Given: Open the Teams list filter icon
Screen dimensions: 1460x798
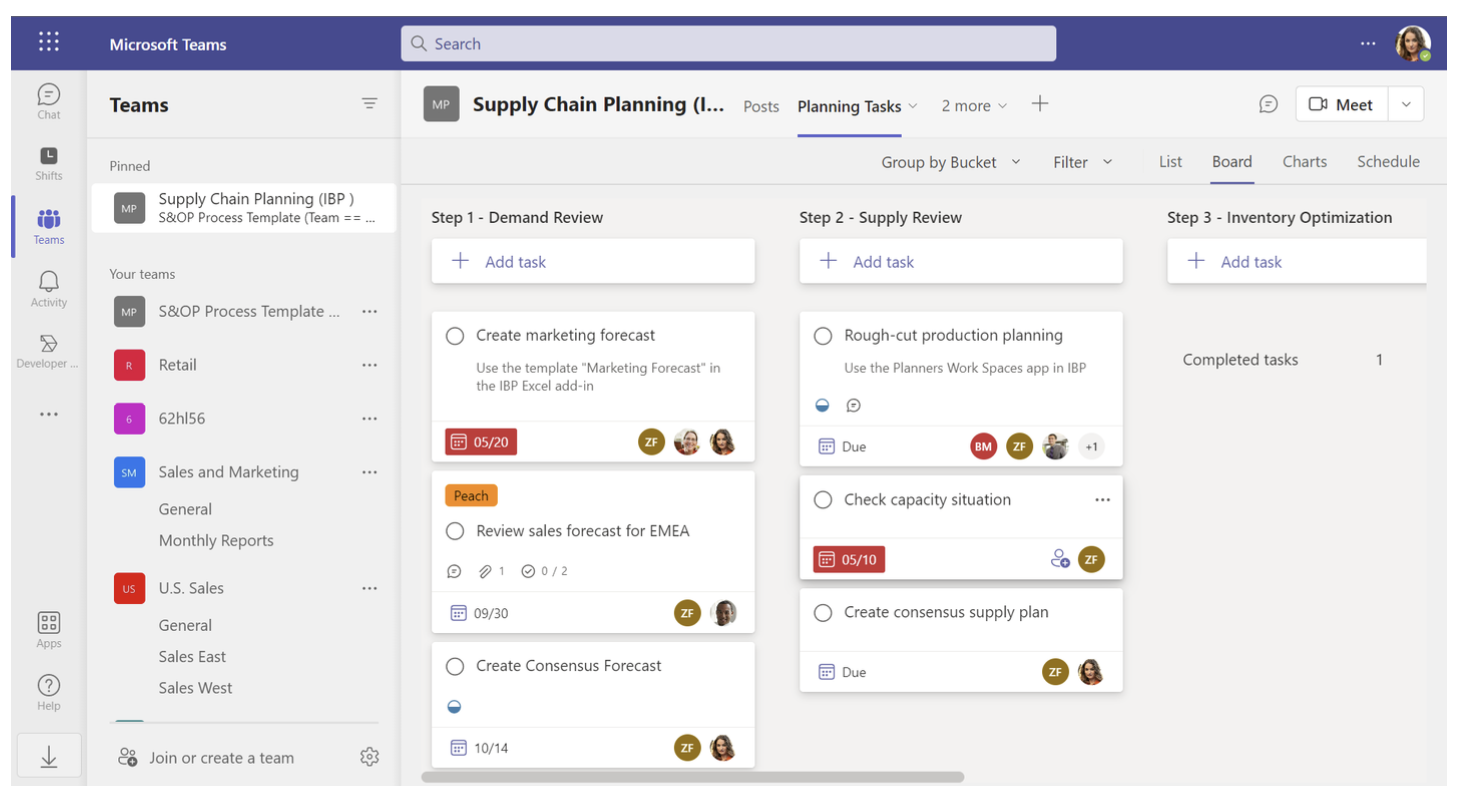Looking at the screenshot, I should click(370, 104).
